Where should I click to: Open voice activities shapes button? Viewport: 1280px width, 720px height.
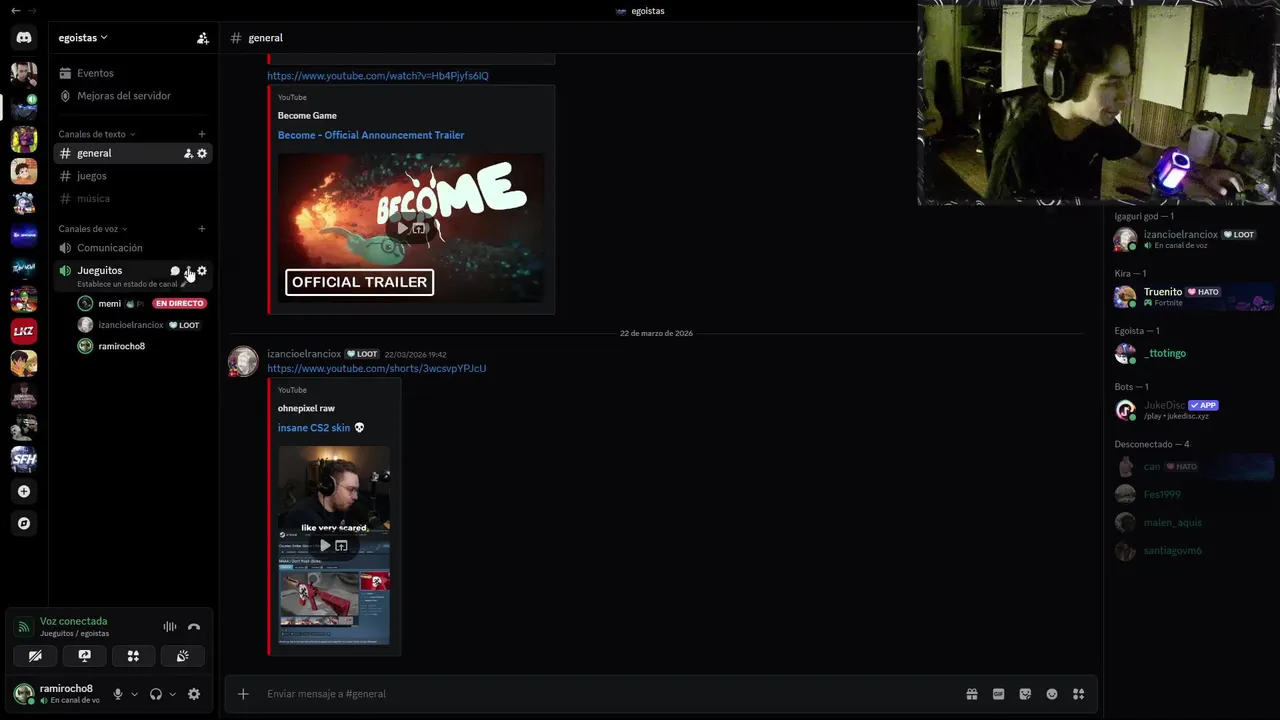[133, 656]
